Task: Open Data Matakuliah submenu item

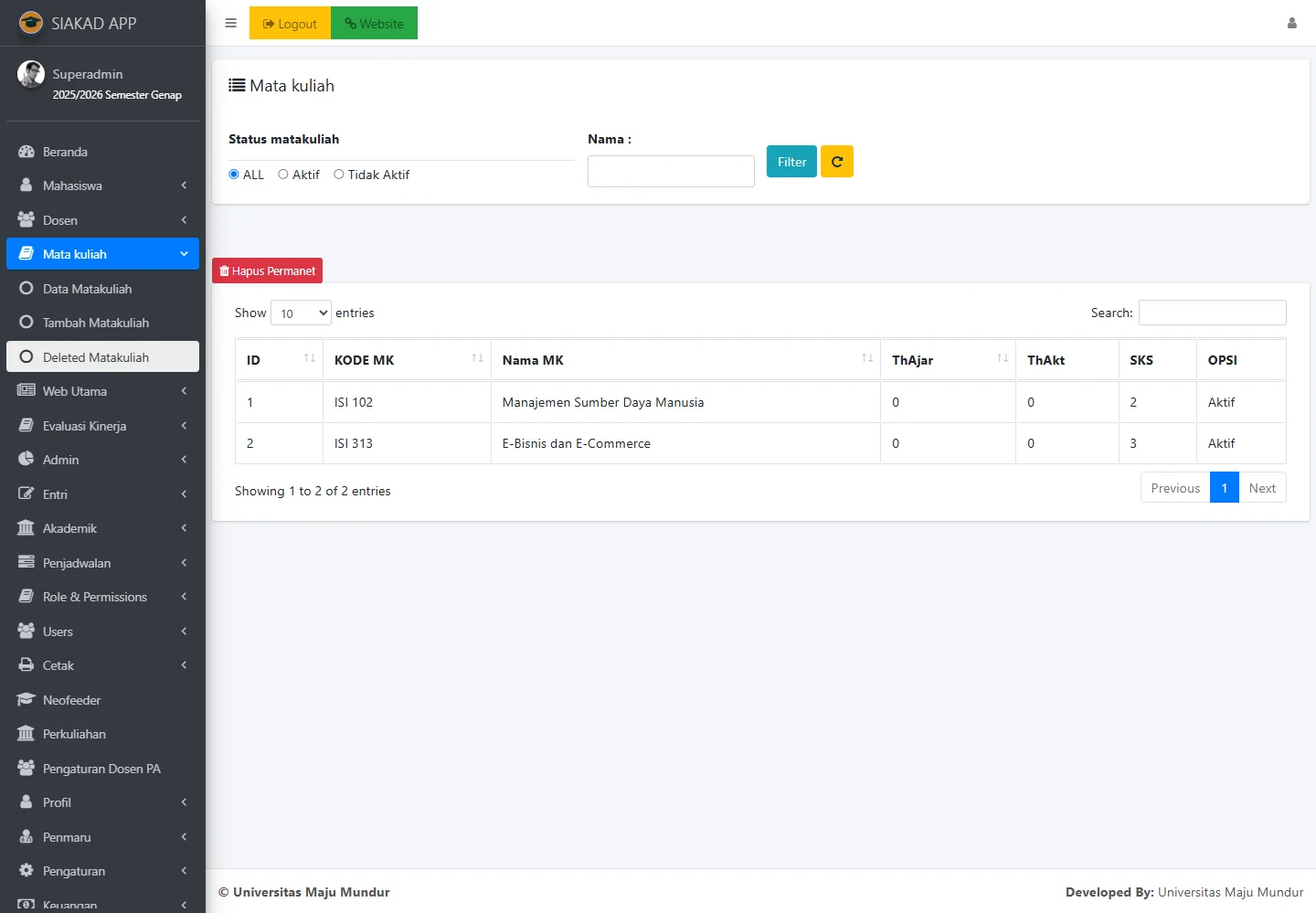Action: point(88,289)
